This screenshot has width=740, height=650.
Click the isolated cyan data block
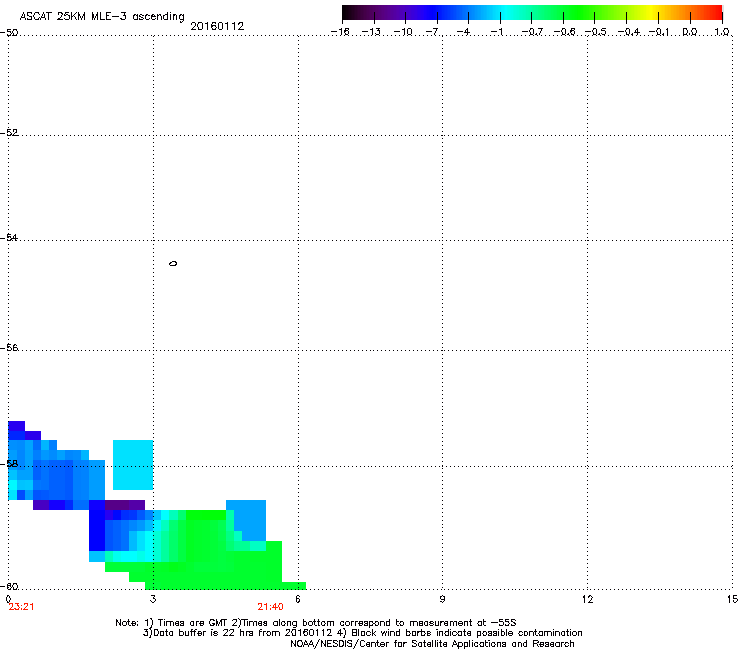[x=133, y=464]
